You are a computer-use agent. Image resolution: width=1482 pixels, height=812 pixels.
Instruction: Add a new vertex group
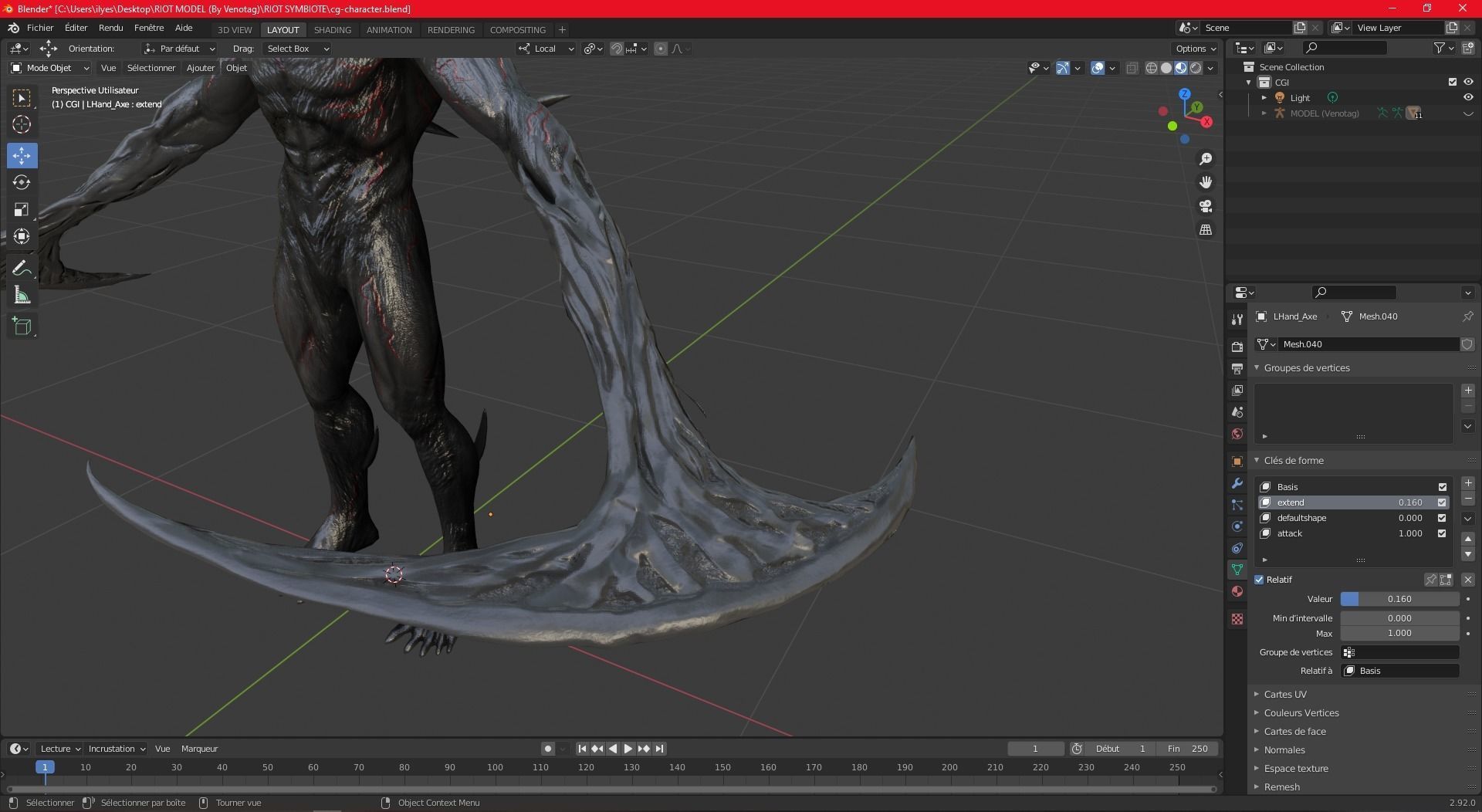pos(1468,391)
